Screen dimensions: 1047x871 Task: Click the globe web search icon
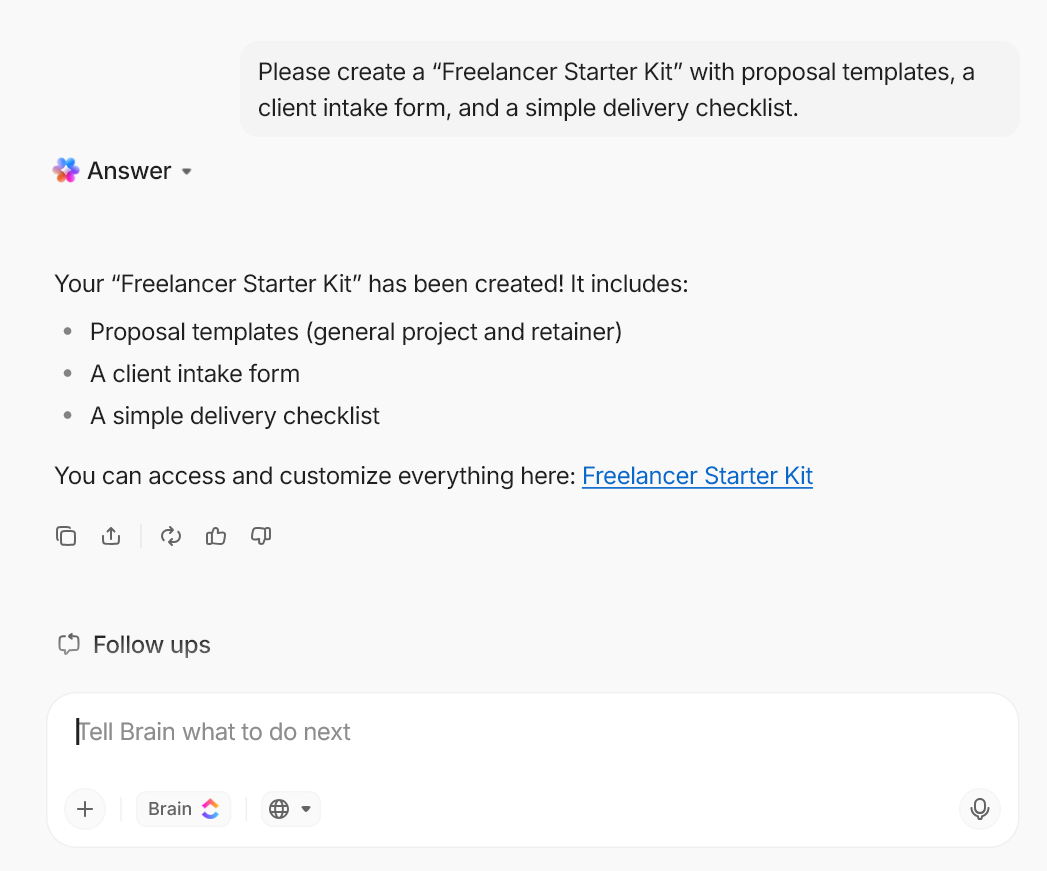[x=279, y=809]
